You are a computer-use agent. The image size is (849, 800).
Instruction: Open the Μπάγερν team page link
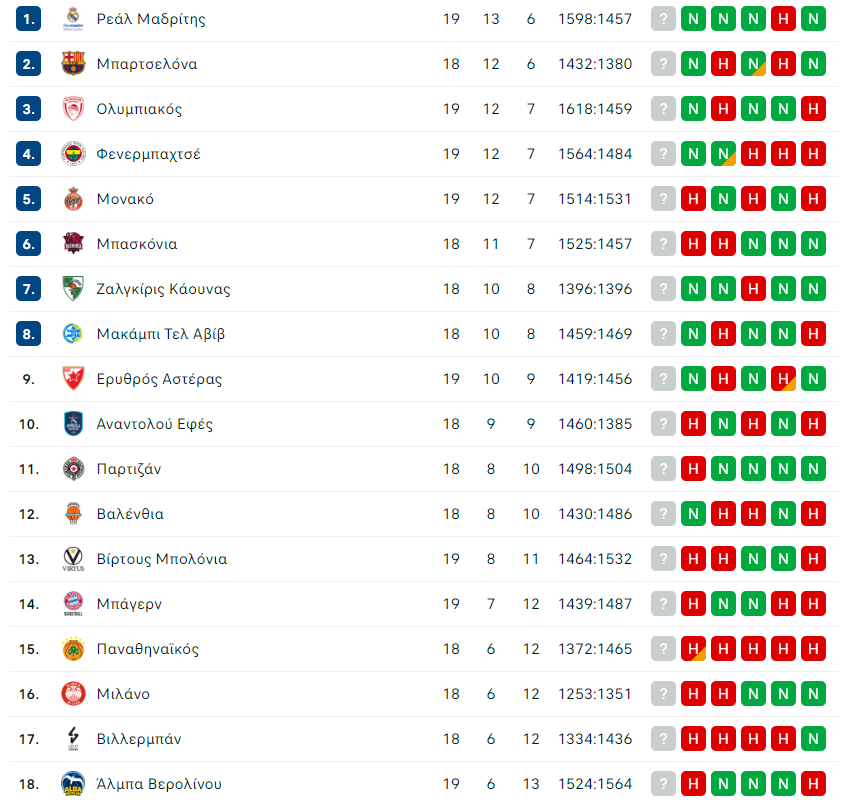(x=129, y=604)
